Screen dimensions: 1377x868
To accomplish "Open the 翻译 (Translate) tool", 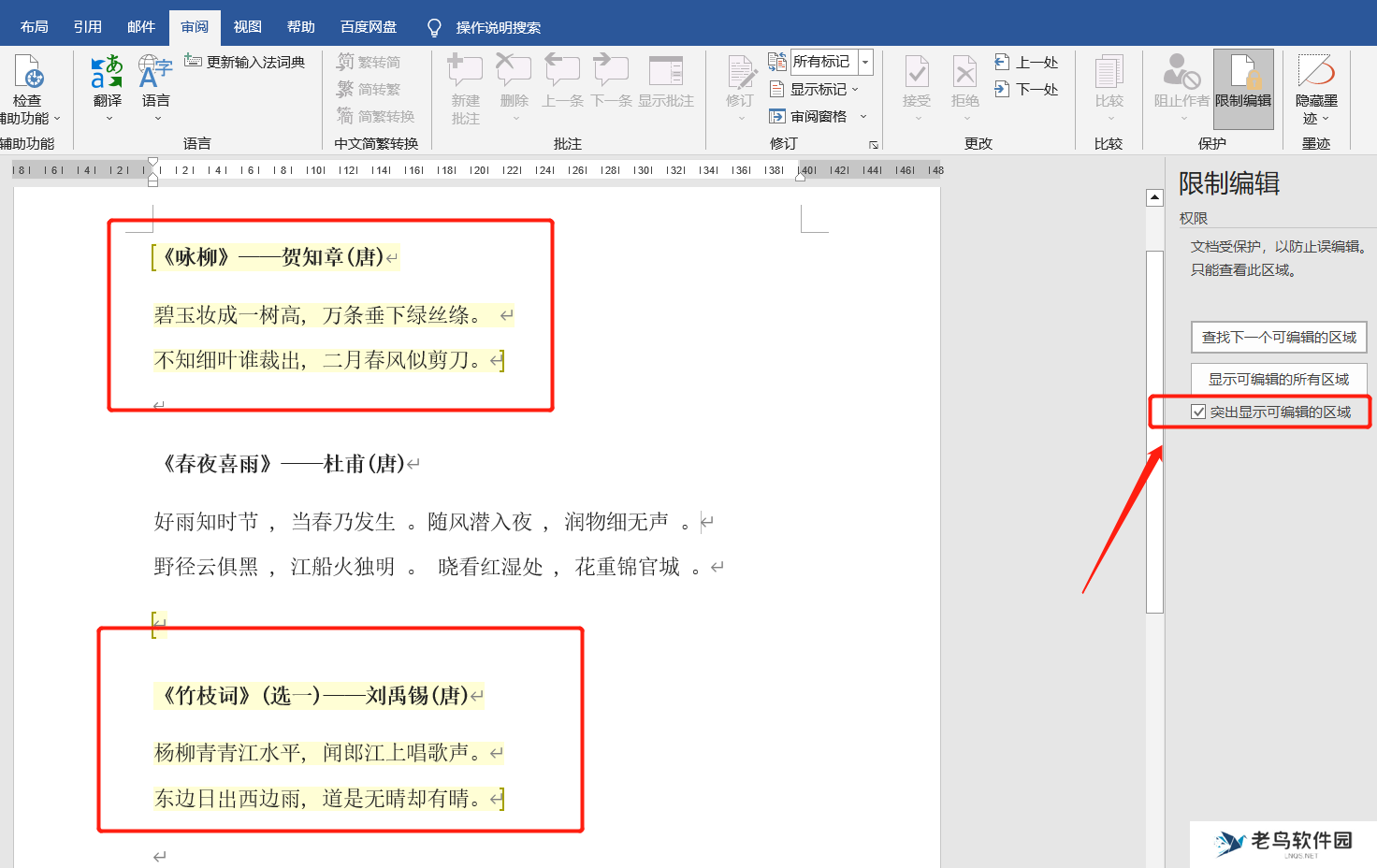I will (x=106, y=84).
